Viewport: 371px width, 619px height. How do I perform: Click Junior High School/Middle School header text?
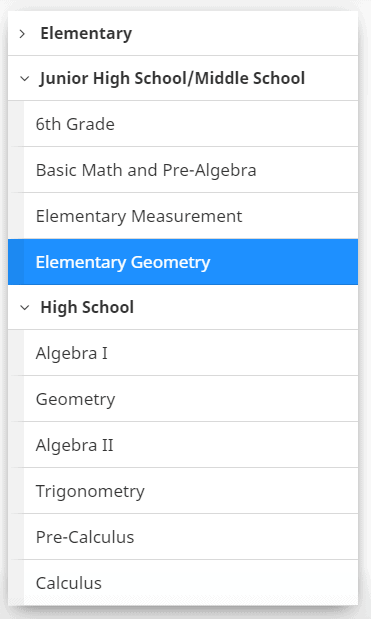point(172,78)
